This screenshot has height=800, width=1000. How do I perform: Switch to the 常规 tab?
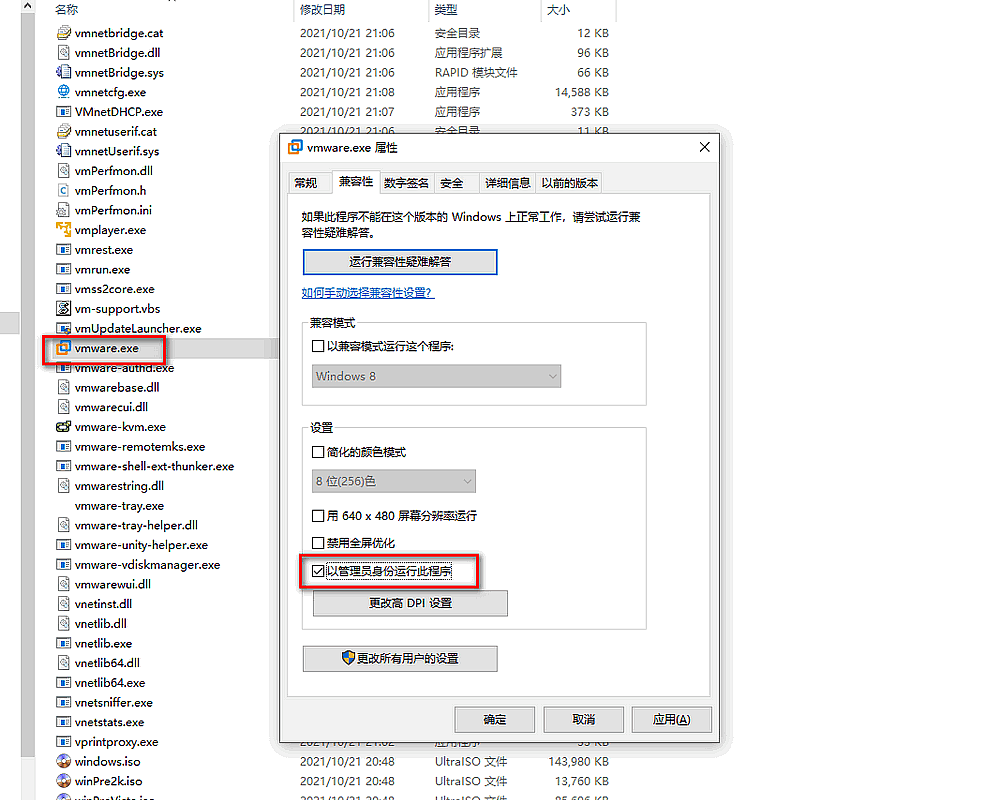click(305, 183)
